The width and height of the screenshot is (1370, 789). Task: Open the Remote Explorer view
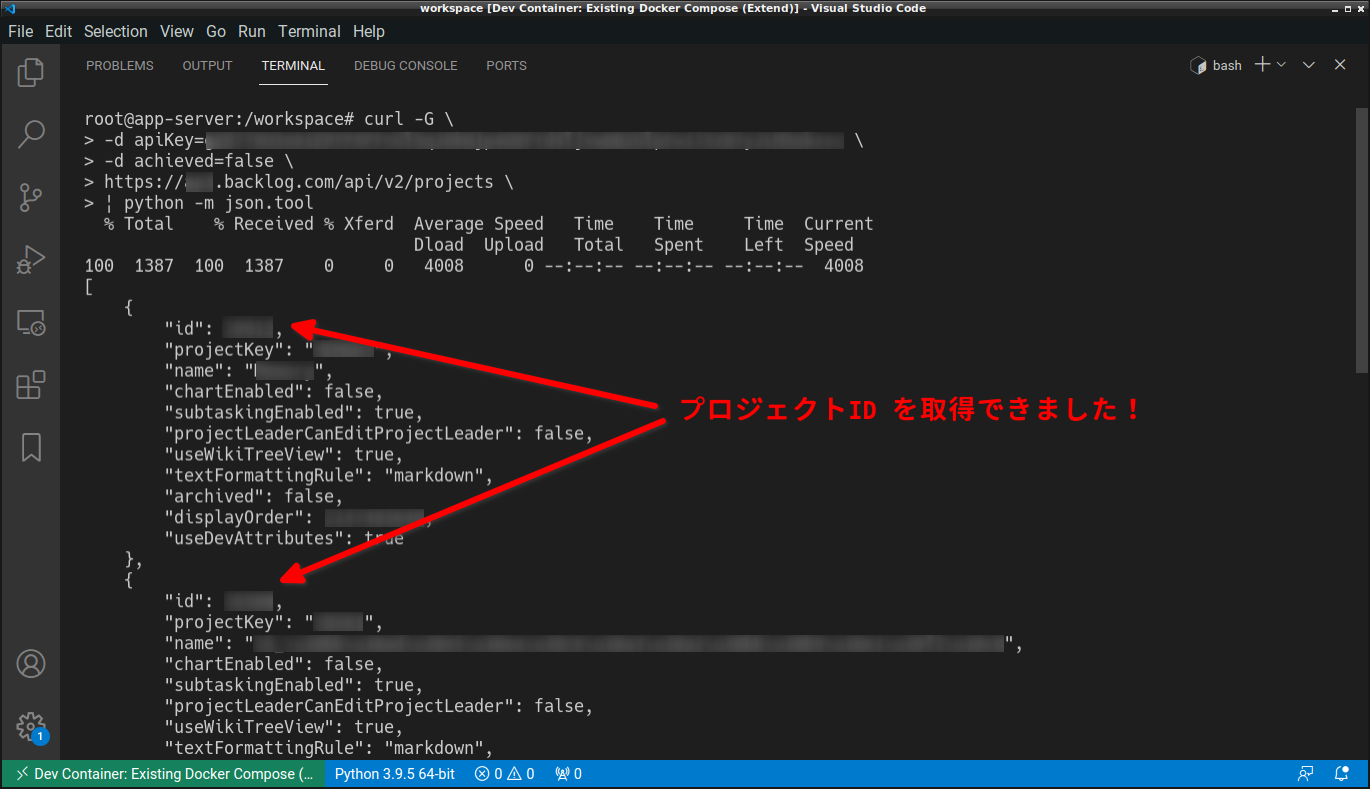(x=30, y=322)
